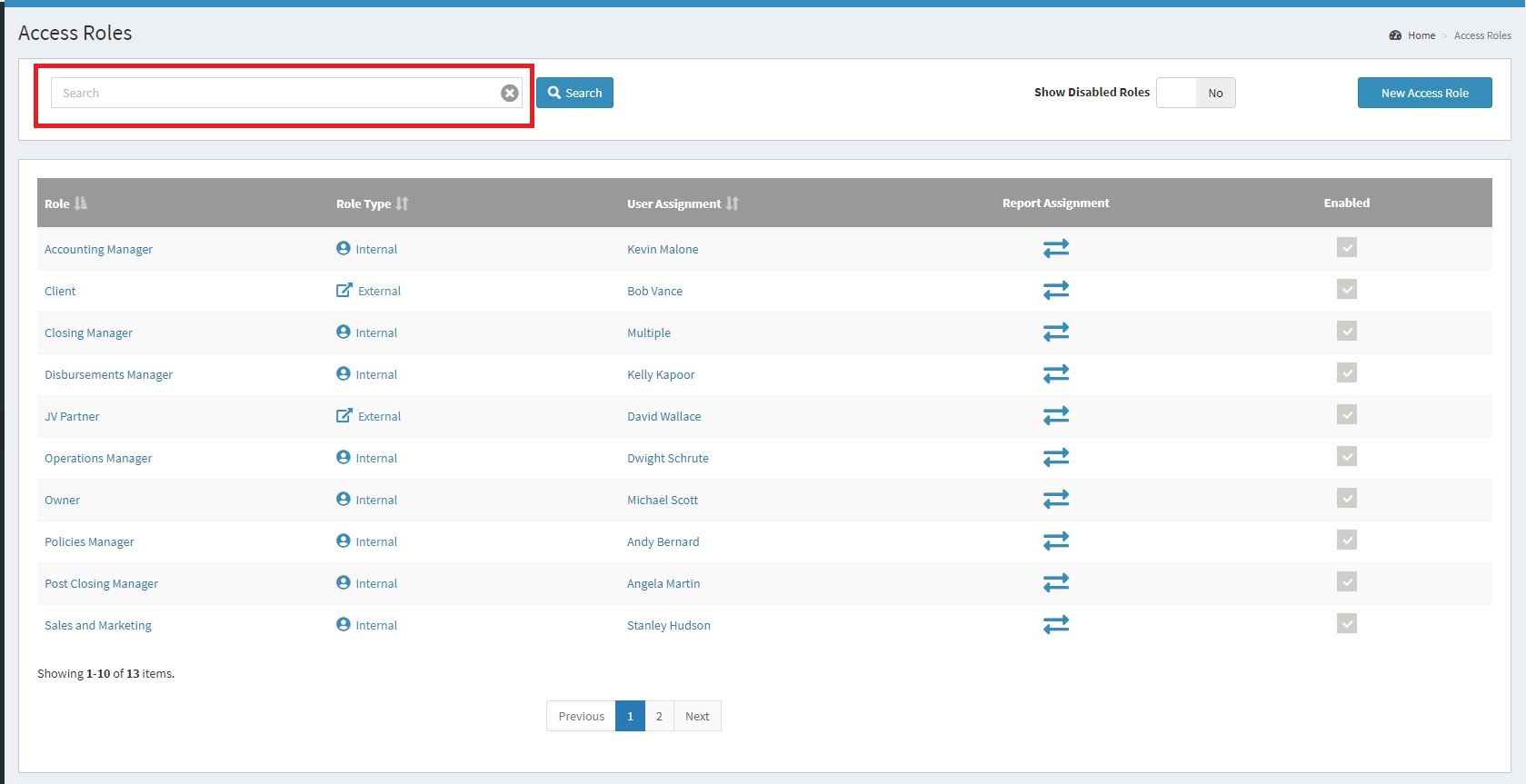
Task: Sort table by User Assignment column
Action: click(x=732, y=203)
